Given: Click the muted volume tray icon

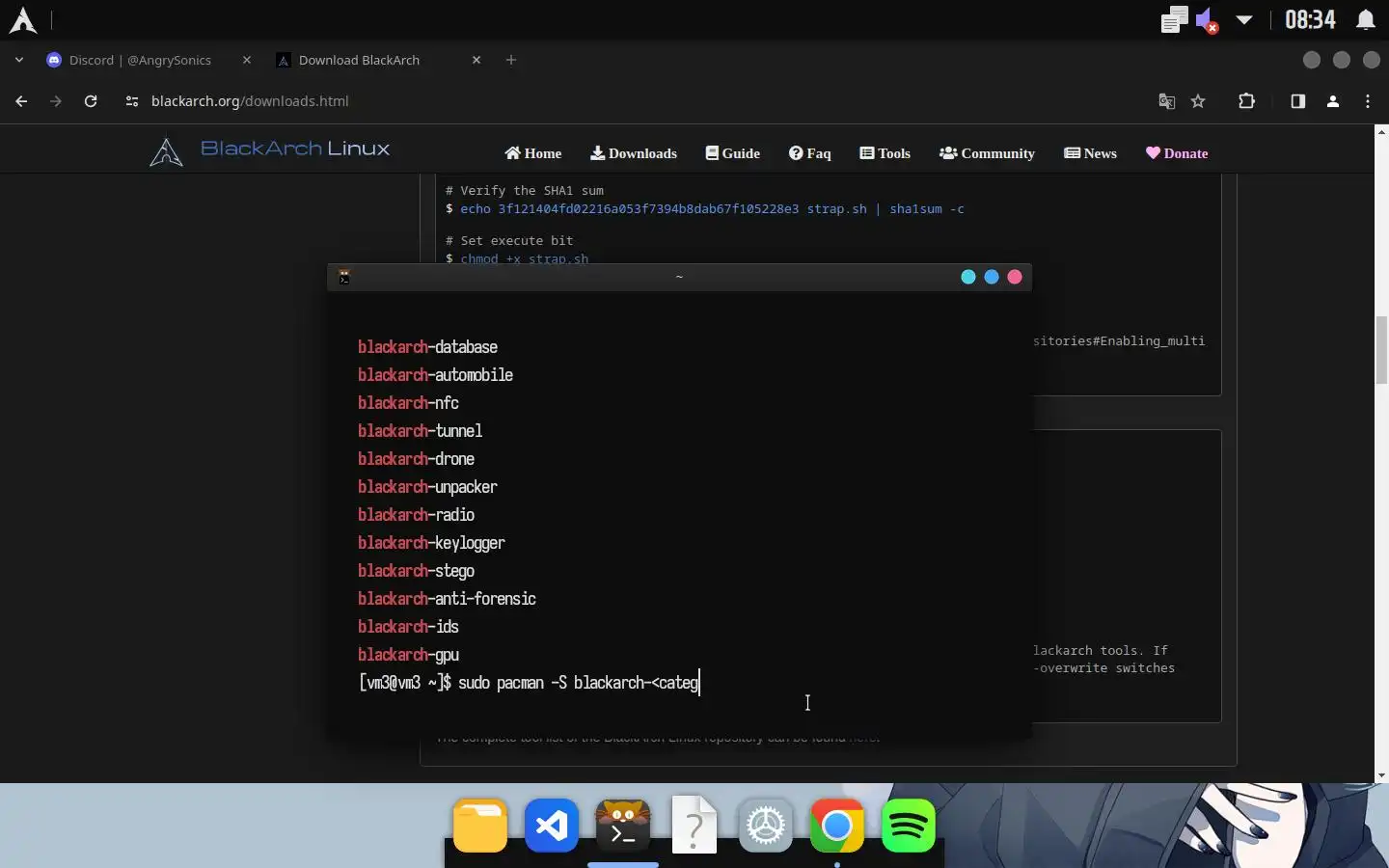Looking at the screenshot, I should [x=1207, y=20].
